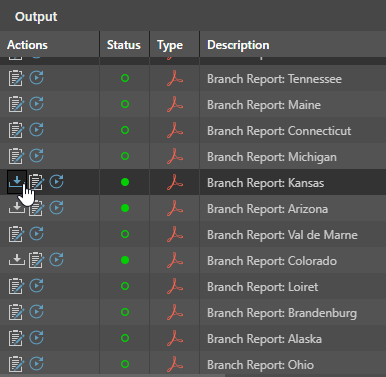Click the horizontal scrollbar at the bottom
386x377 pixels.
(x=112, y=375)
